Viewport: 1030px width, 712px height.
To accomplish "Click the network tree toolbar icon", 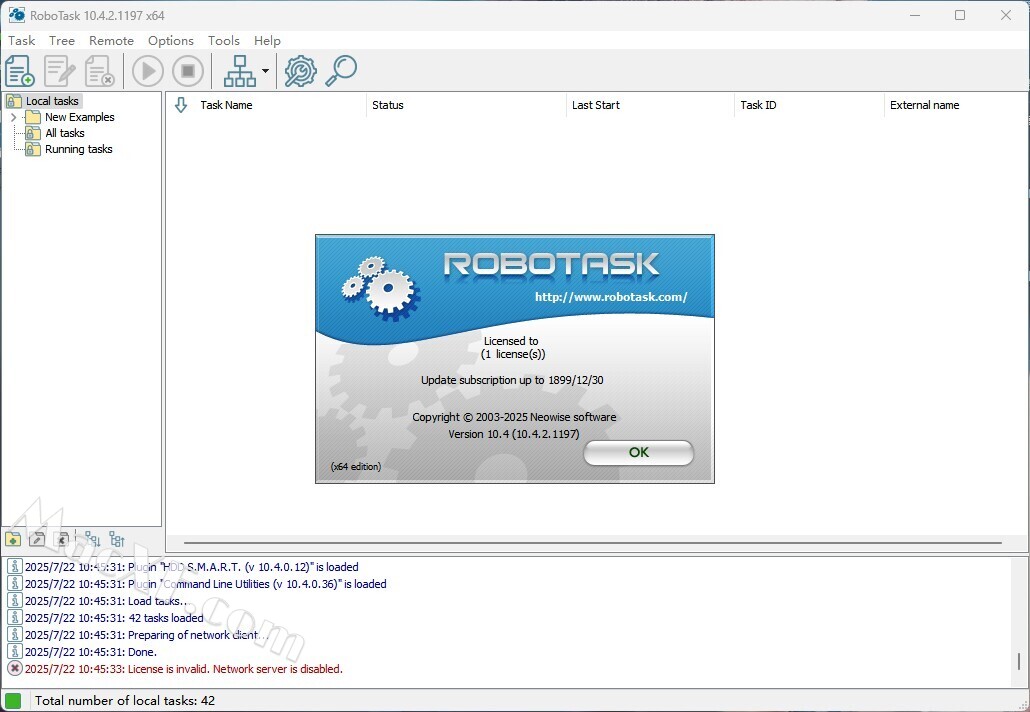I will pos(240,71).
